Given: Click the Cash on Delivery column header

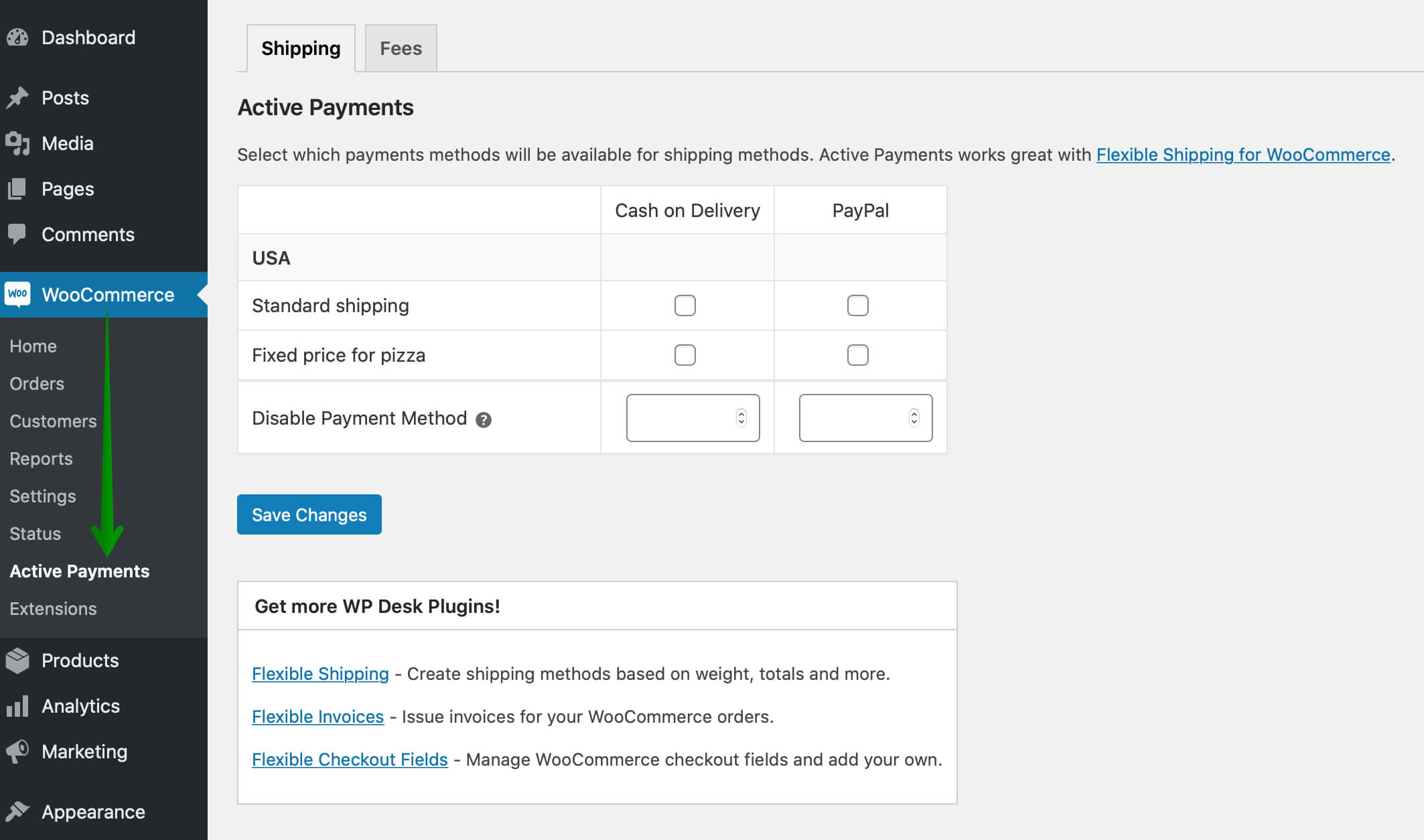Looking at the screenshot, I should coord(687,210).
